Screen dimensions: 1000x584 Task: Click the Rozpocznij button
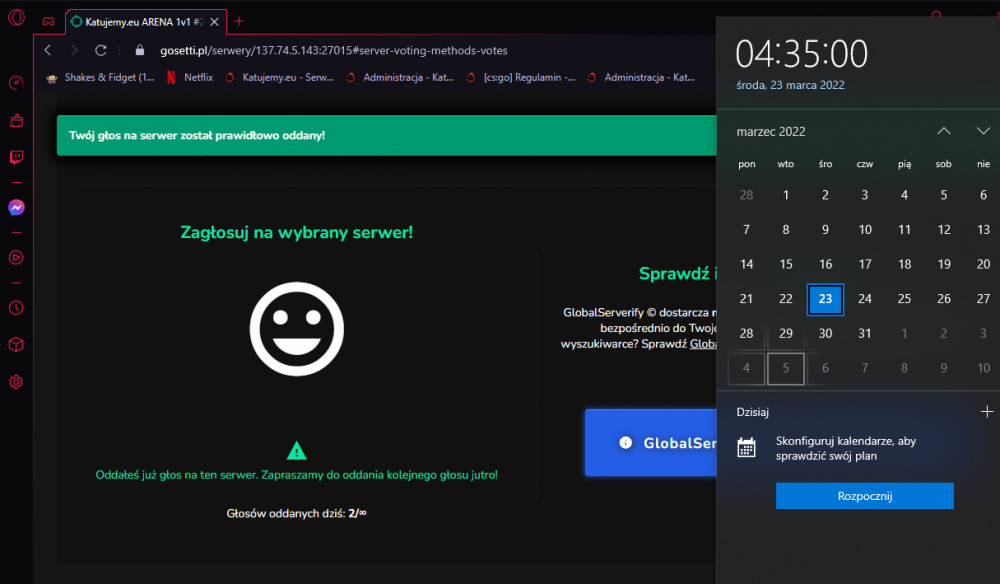pyautogui.click(x=864, y=496)
